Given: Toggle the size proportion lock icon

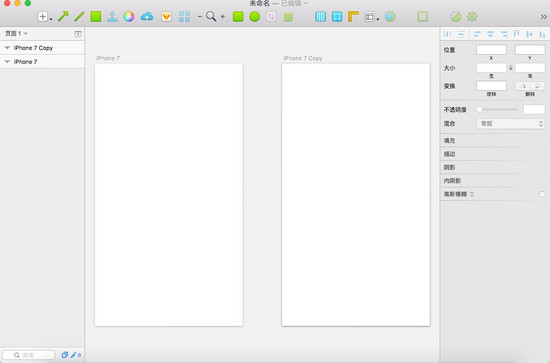Looking at the screenshot, I should coord(511,68).
